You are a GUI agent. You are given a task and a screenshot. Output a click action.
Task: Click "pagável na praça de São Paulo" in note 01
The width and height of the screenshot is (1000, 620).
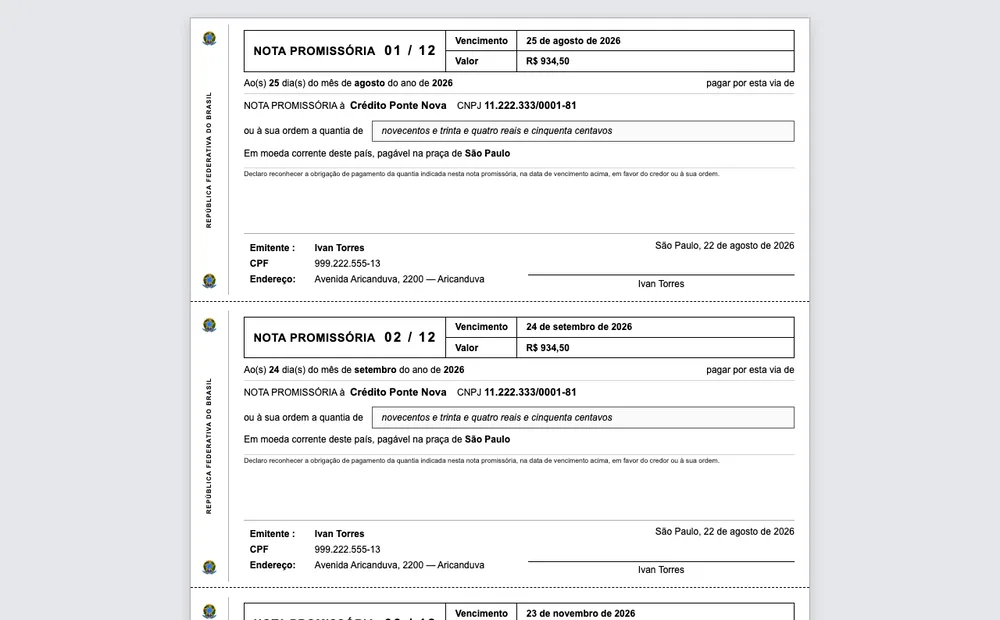(443, 153)
